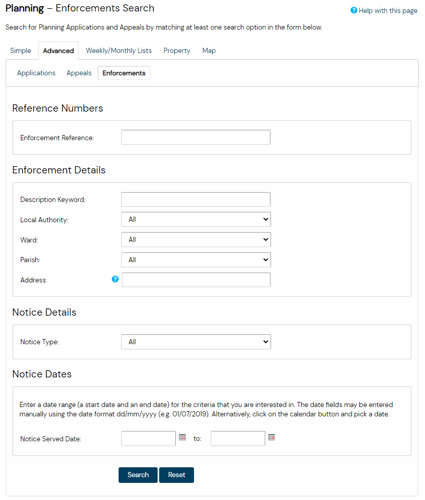Click the 'Parish:' label
Screen dimensions: 425x500
[x=30, y=260]
